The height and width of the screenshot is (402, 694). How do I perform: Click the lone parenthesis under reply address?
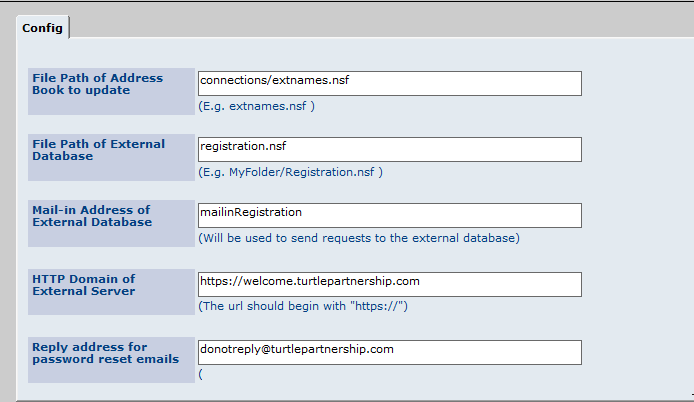[200, 374]
